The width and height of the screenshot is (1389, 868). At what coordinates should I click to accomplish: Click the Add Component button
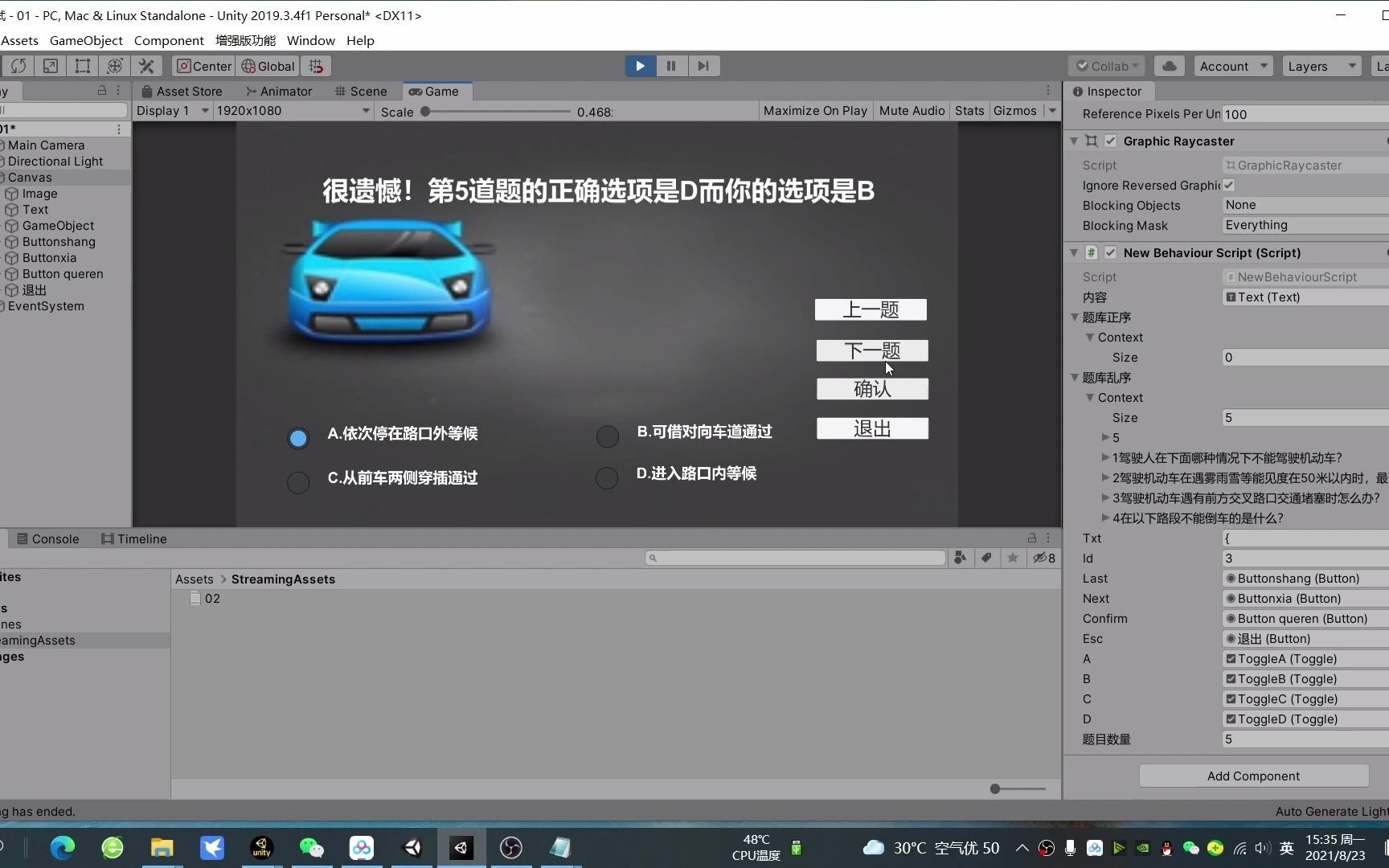click(x=1252, y=775)
